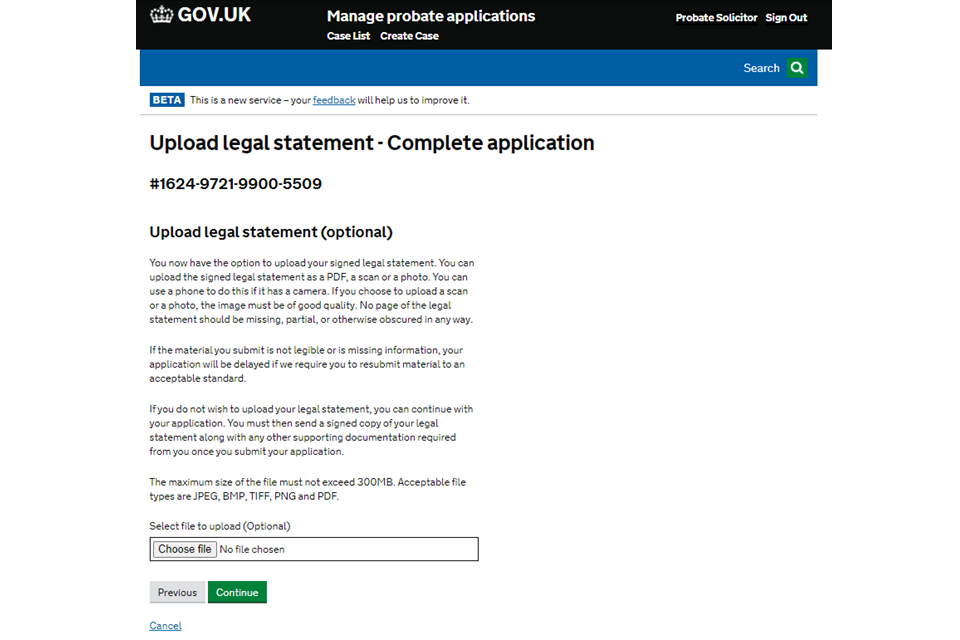
Task: Click the Probate Solicitor user name
Action: 716,18
